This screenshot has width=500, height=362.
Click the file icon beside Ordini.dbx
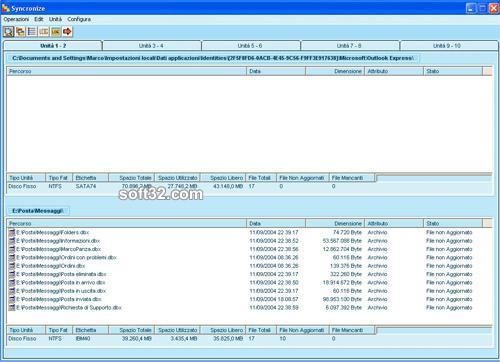click(12, 266)
